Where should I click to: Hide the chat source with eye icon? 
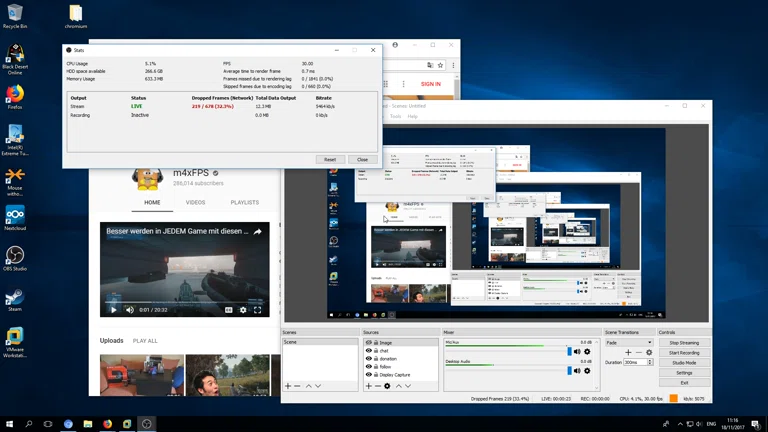[369, 351]
